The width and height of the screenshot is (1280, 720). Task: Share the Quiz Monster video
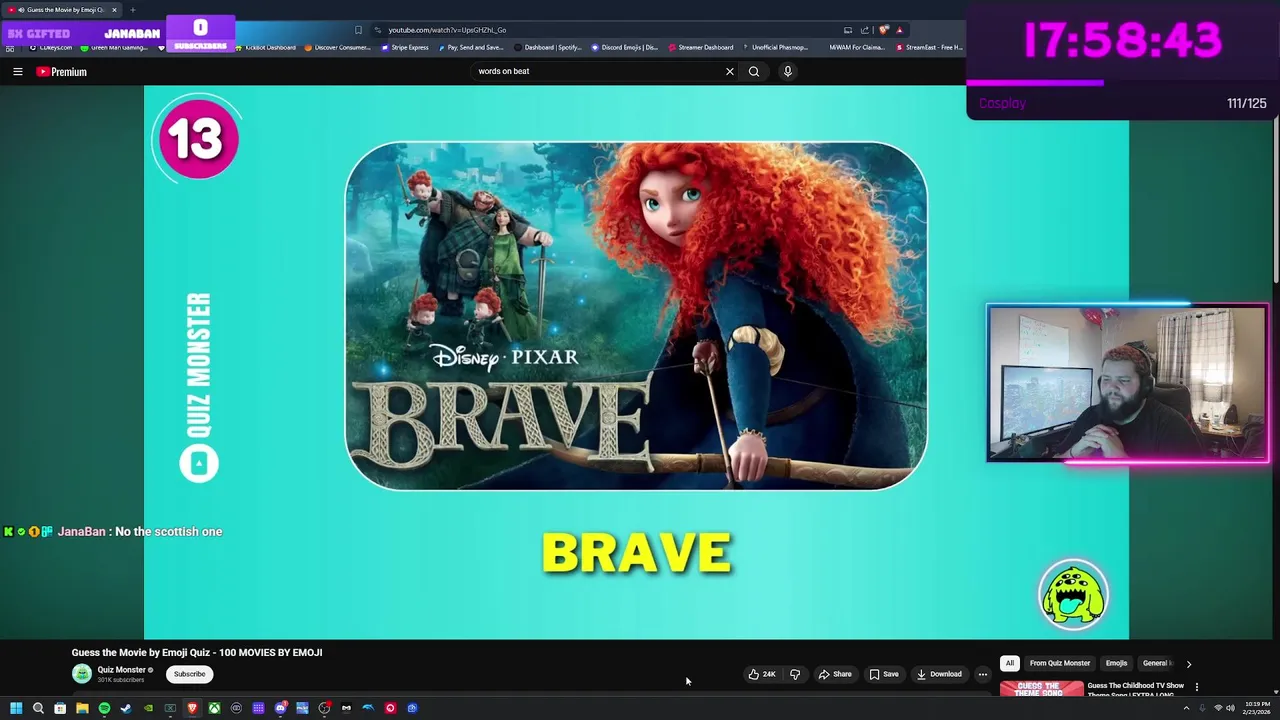pyautogui.click(x=835, y=674)
